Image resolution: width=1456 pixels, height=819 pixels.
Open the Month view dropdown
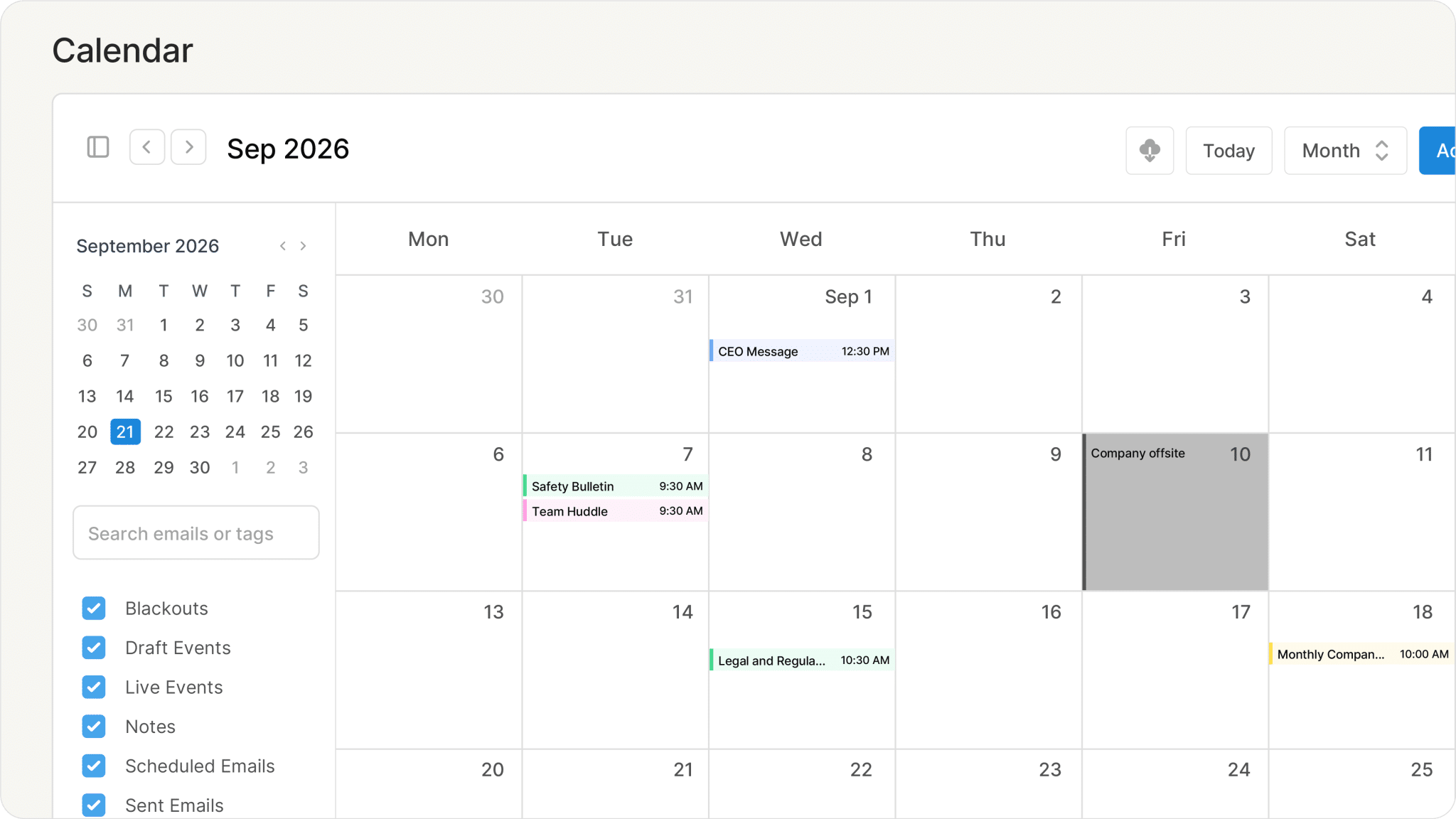1345,151
